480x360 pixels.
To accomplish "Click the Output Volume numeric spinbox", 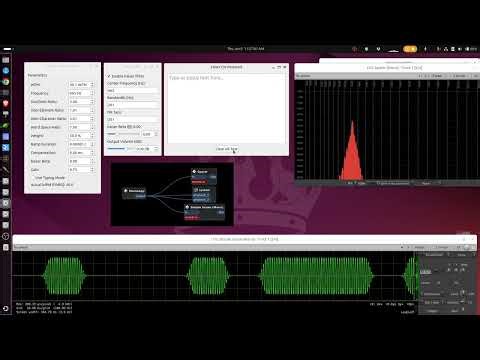I will click(147, 149).
